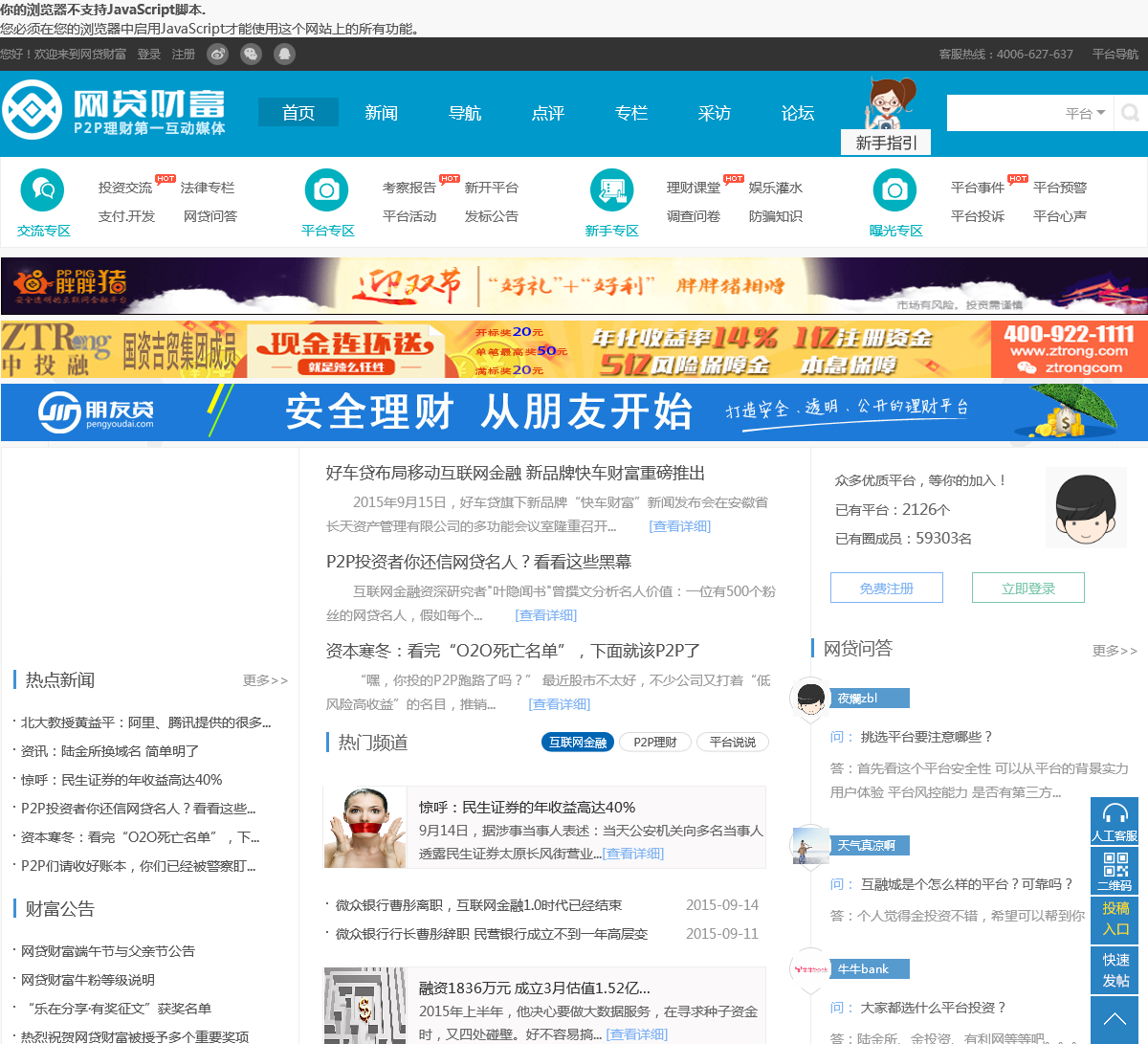Open 资讯：陆金所换域名 简单明了 news item
The image size is (1148, 1044).
(110, 751)
